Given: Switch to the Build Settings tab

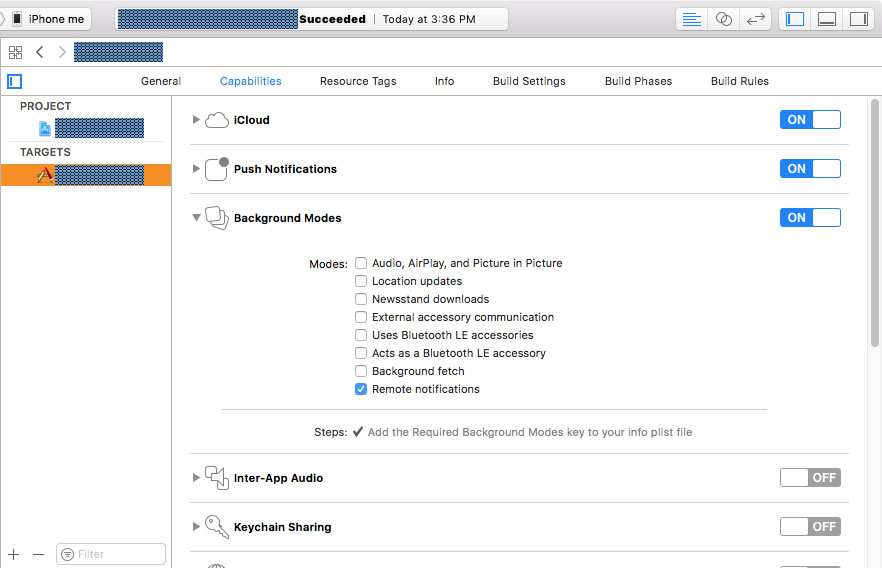Looking at the screenshot, I should click(529, 81).
